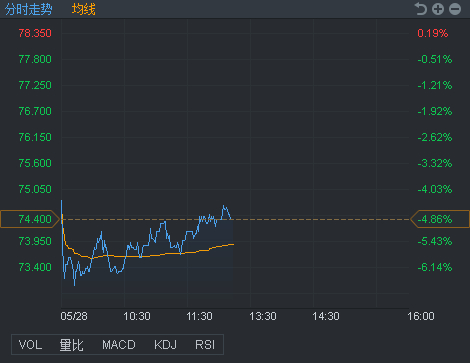Screen dimensions: 470x363
Task: Click the 16:00 time axis label
Action: pyautogui.click(x=421, y=316)
